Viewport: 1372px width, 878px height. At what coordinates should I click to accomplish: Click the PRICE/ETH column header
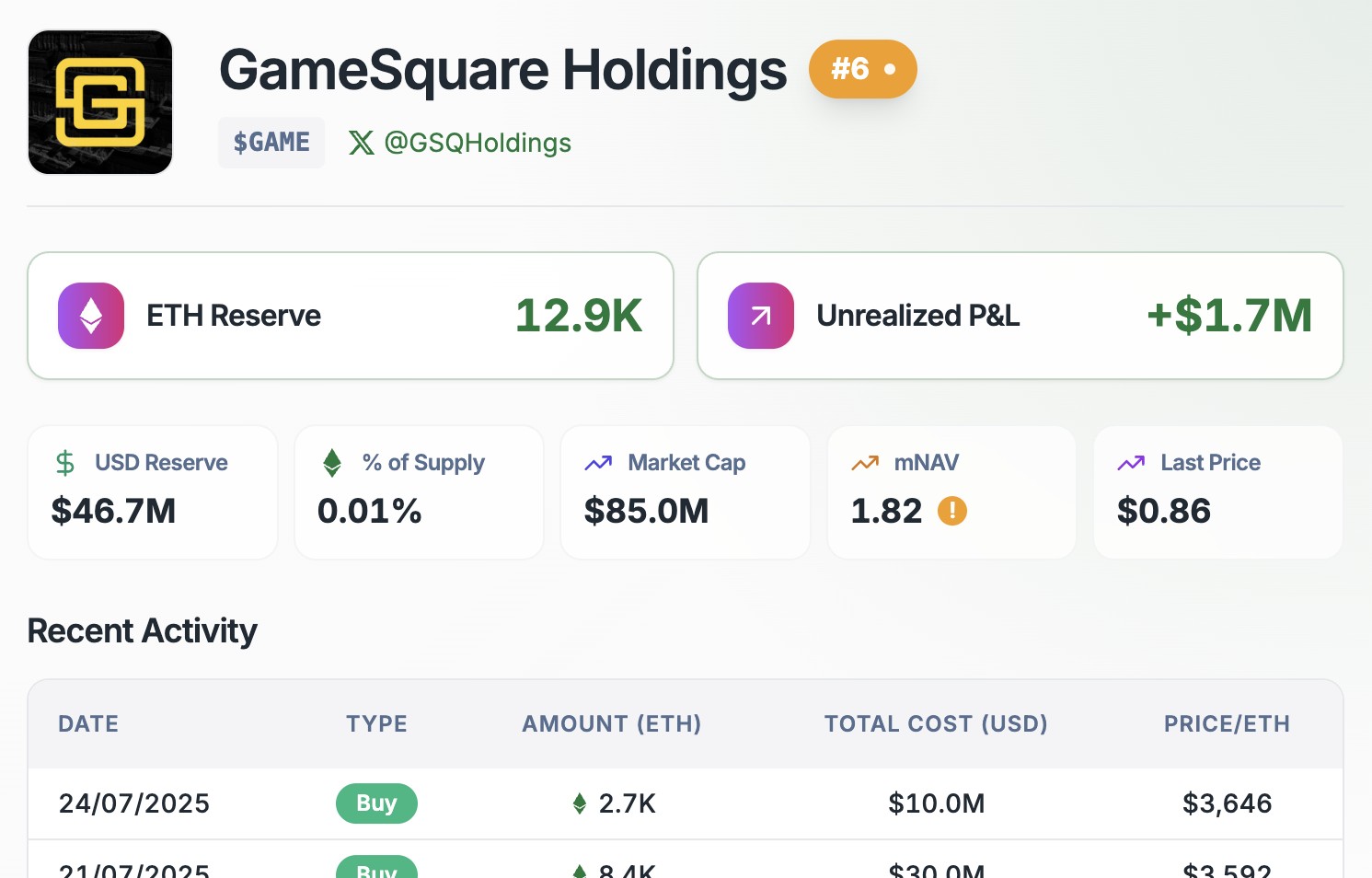[x=1227, y=724]
